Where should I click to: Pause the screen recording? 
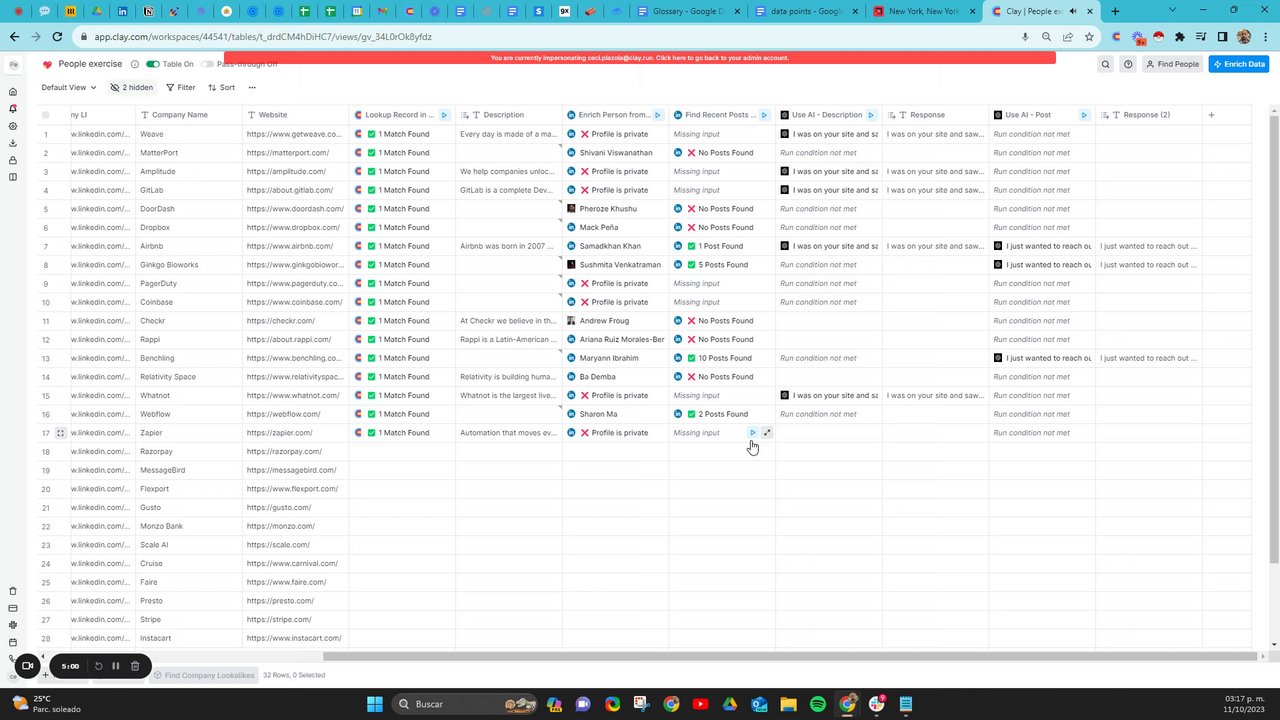(x=115, y=666)
